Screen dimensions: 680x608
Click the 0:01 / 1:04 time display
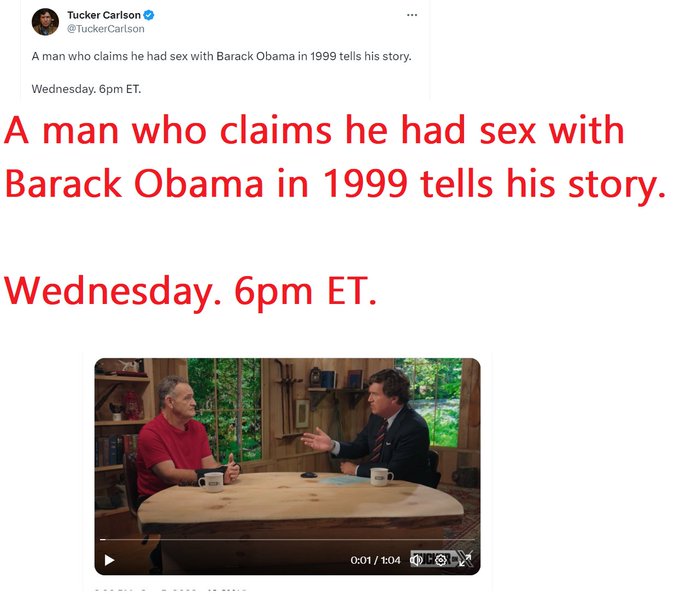click(375, 560)
